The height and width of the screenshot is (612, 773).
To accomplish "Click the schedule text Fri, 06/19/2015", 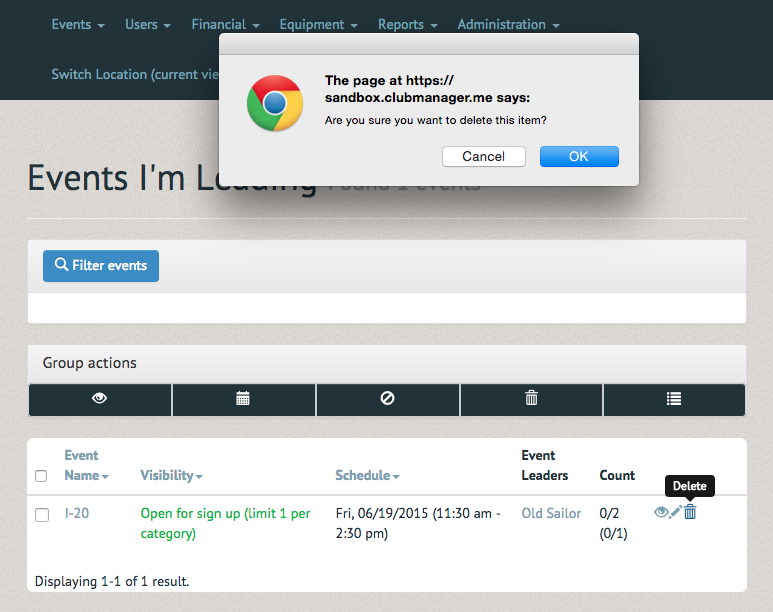I will (x=418, y=523).
